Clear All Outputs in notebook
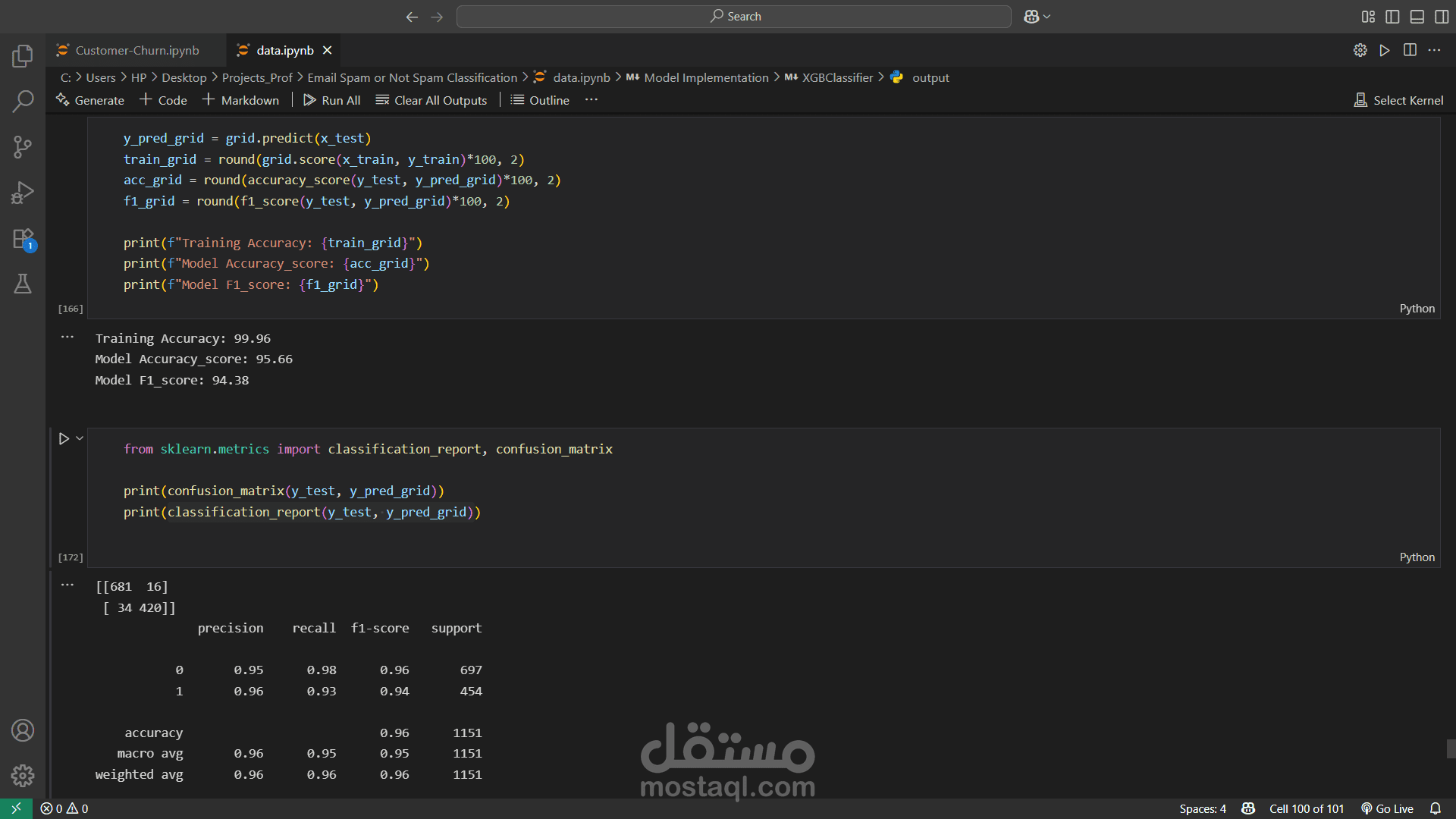The image size is (1456, 819). (x=431, y=100)
